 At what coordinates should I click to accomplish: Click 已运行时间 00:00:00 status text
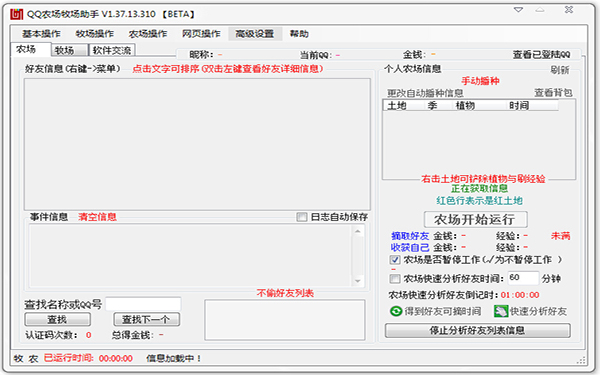[88, 358]
